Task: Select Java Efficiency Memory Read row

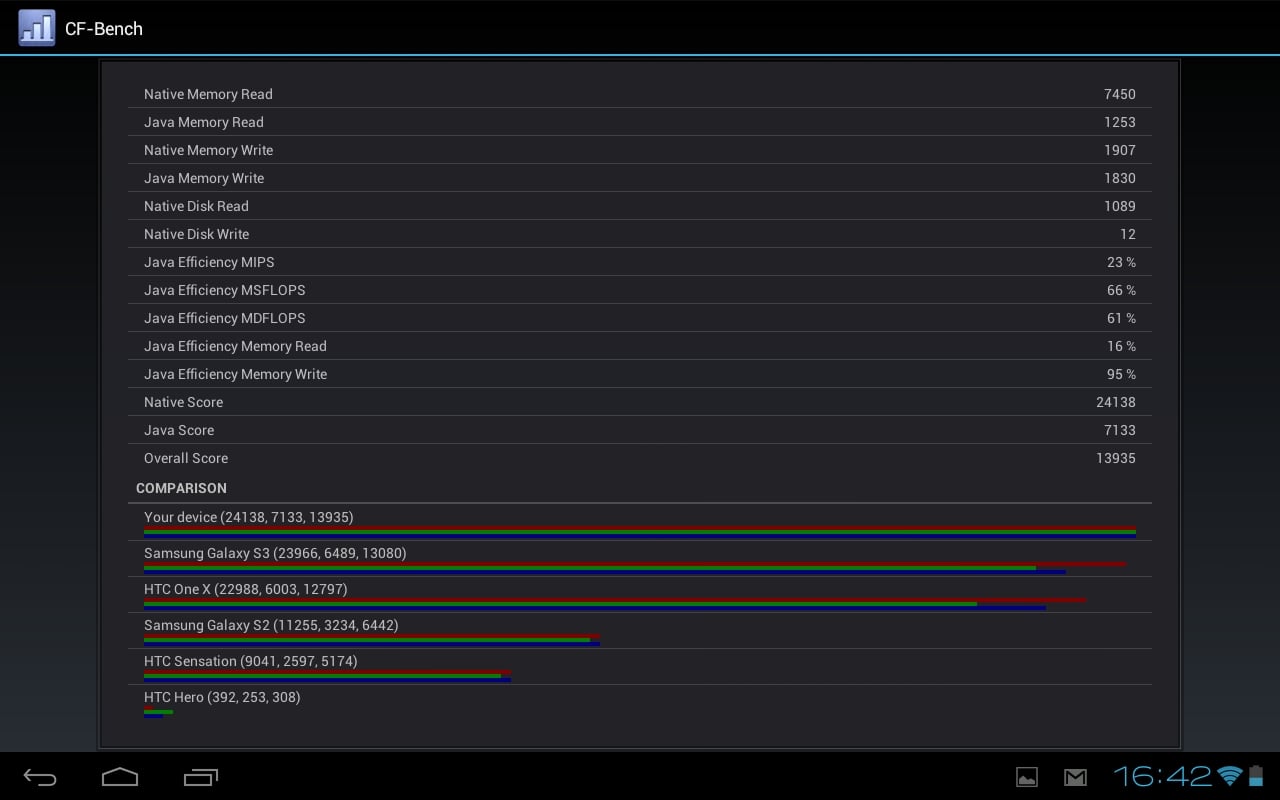Action: [x=640, y=346]
